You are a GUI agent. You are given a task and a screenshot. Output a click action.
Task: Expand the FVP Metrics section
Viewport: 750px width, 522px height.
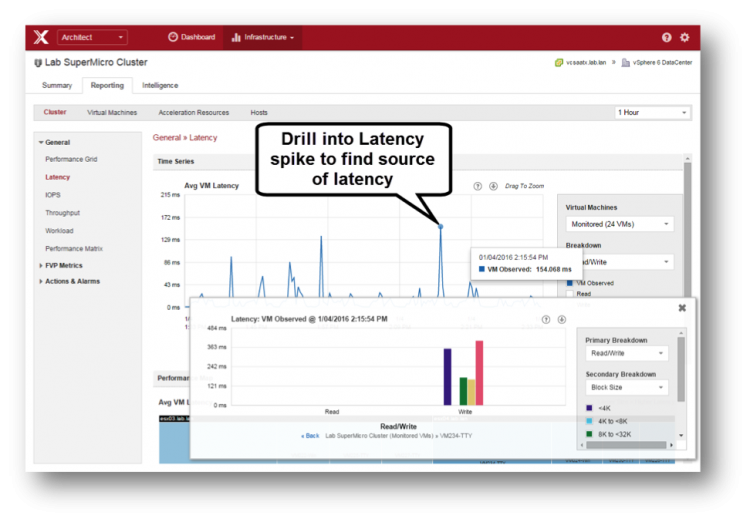coord(41,266)
